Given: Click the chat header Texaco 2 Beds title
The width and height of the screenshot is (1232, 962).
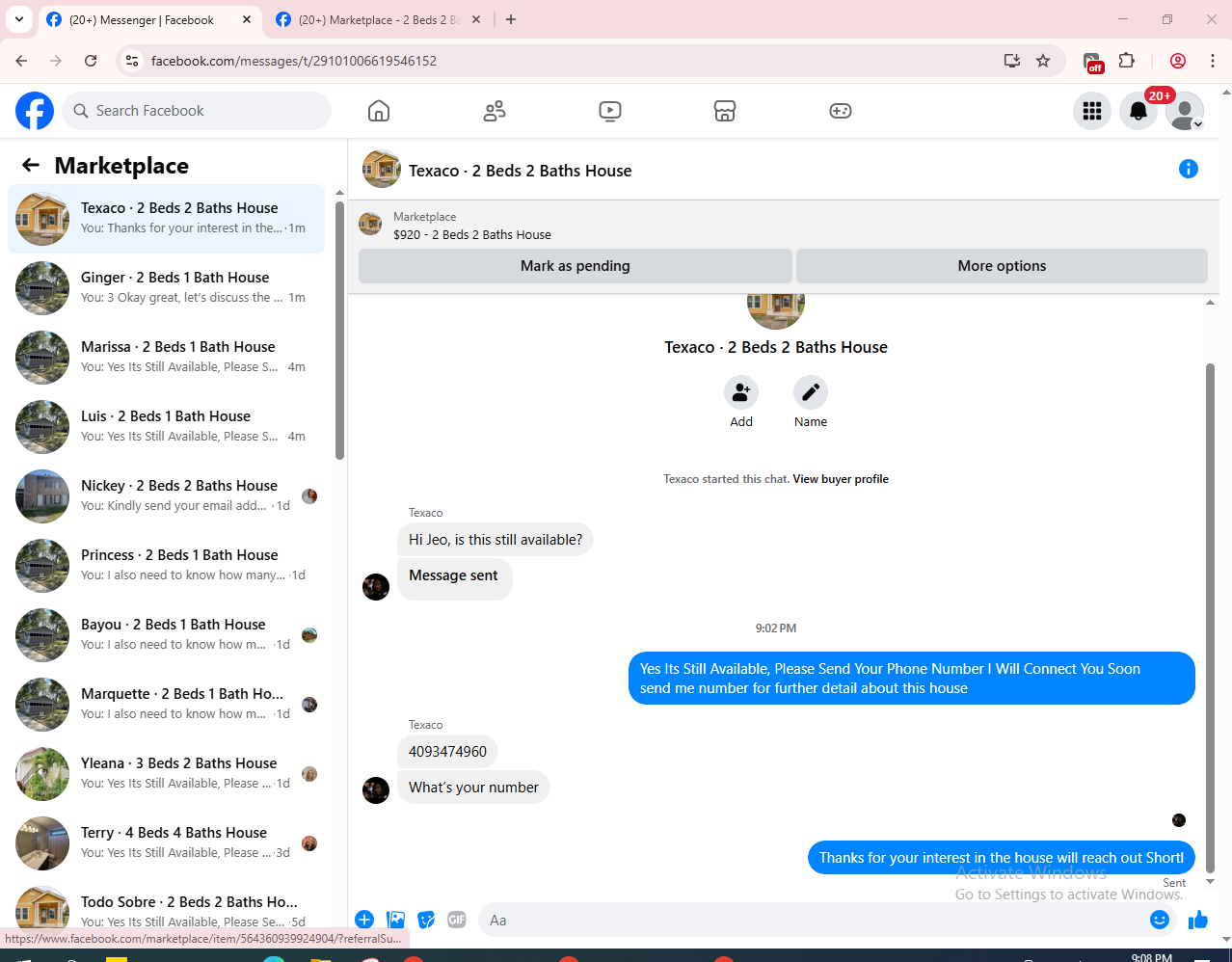Looking at the screenshot, I should pos(520,171).
